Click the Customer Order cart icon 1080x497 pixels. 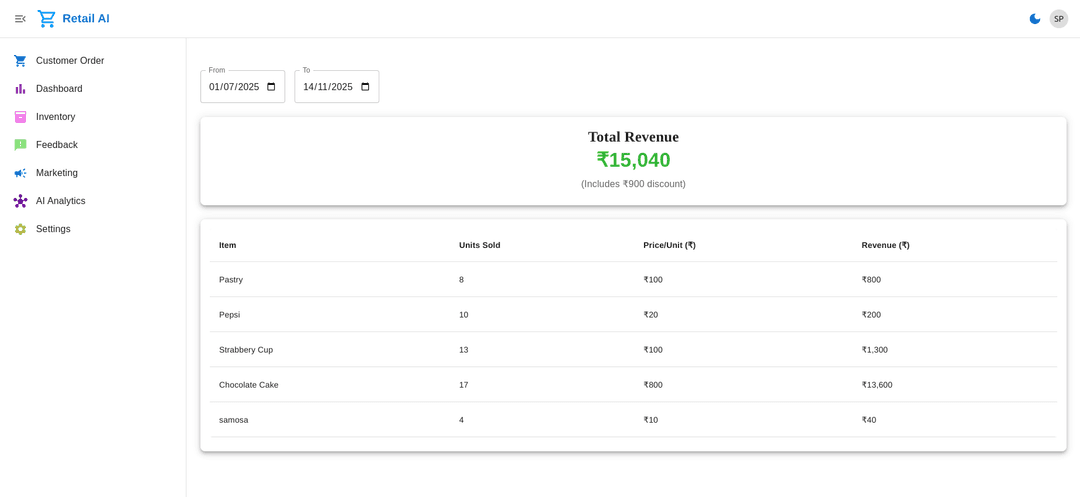click(x=20, y=61)
